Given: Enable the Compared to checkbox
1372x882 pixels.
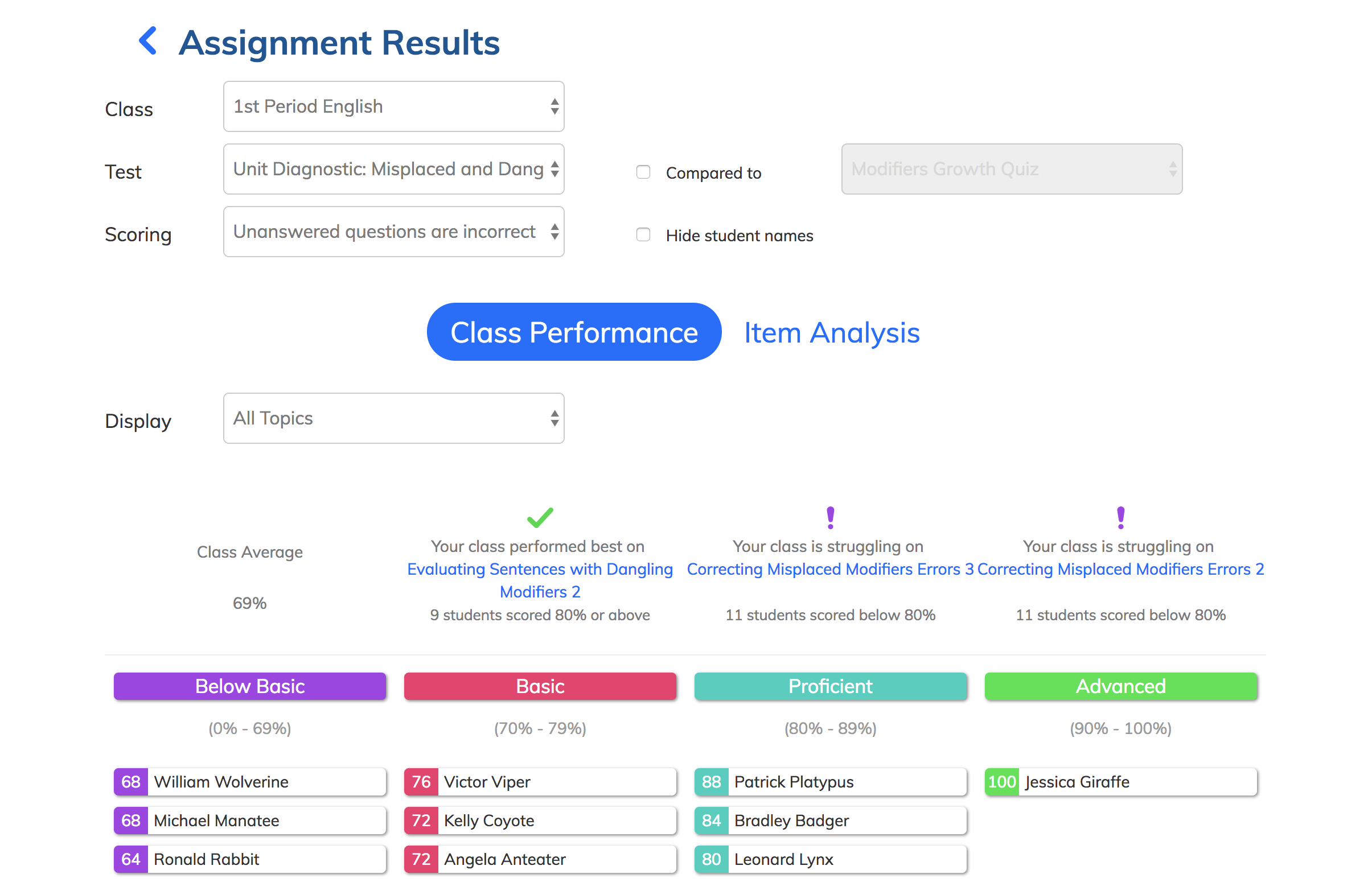Looking at the screenshot, I should 643,172.
